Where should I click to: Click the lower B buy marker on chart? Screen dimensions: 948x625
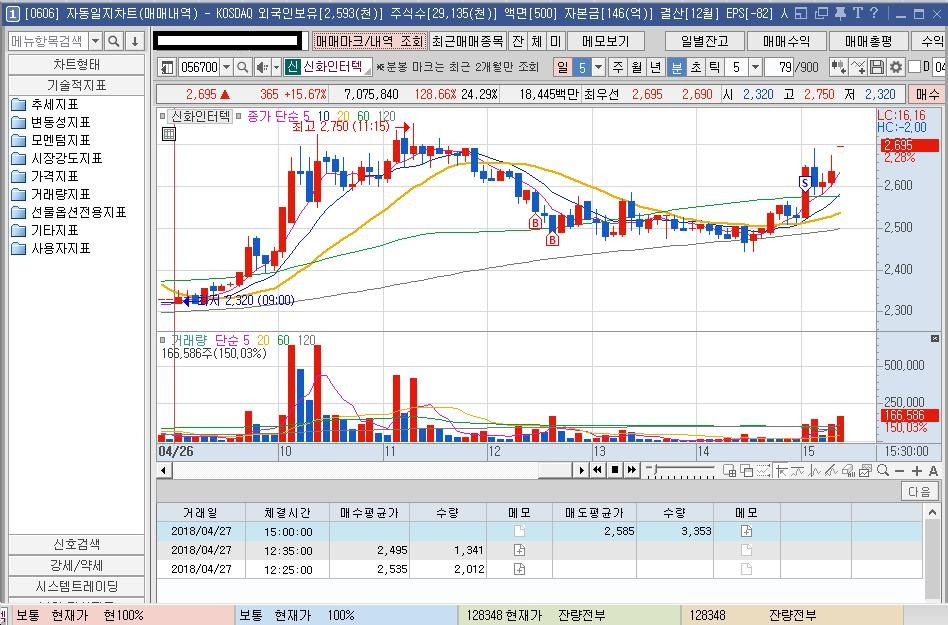pyautogui.click(x=552, y=240)
